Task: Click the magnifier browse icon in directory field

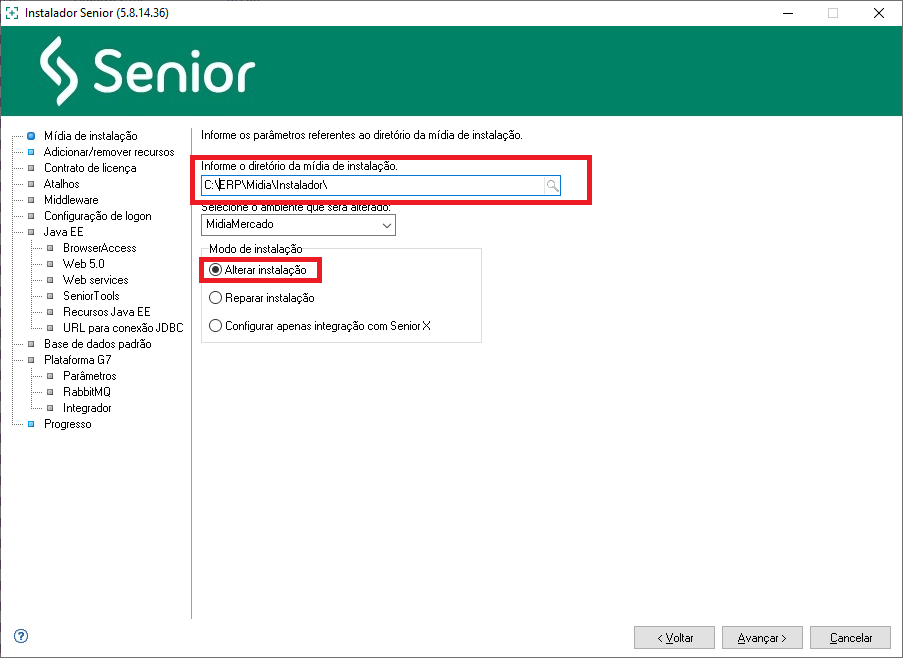Action: tap(552, 185)
